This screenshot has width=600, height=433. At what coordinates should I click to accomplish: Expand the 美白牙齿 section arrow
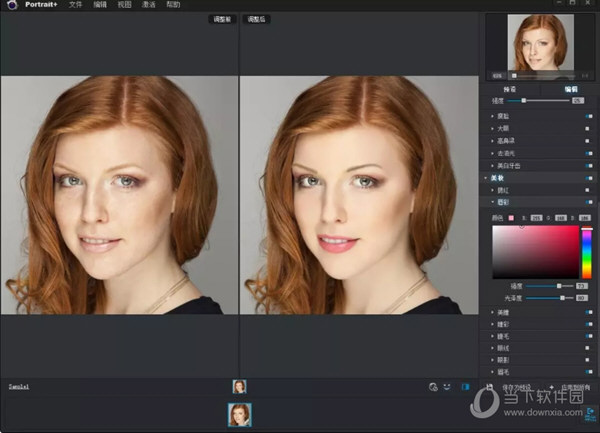pos(492,166)
